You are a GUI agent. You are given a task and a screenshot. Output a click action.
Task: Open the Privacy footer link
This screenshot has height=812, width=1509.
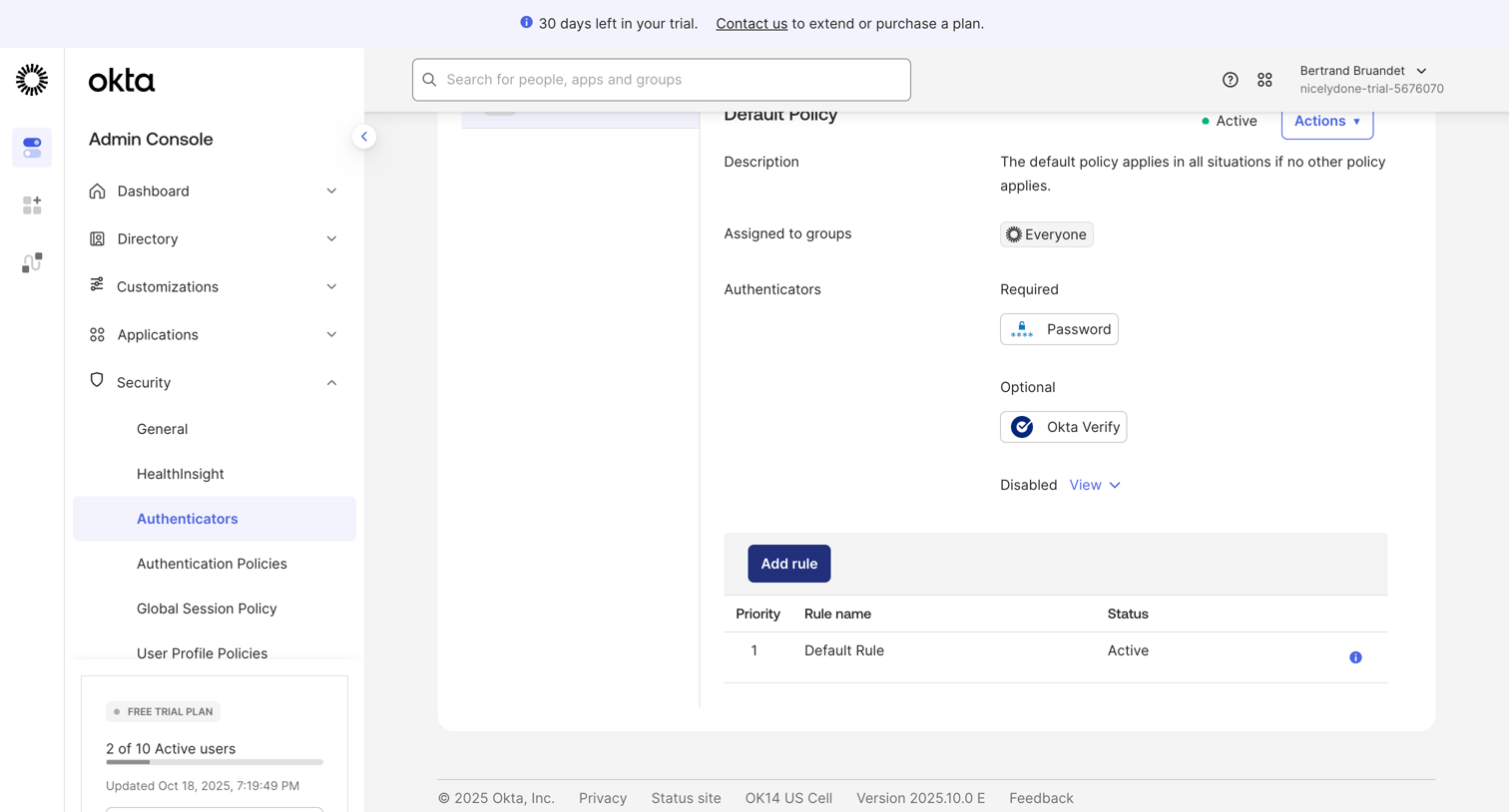[x=603, y=798]
